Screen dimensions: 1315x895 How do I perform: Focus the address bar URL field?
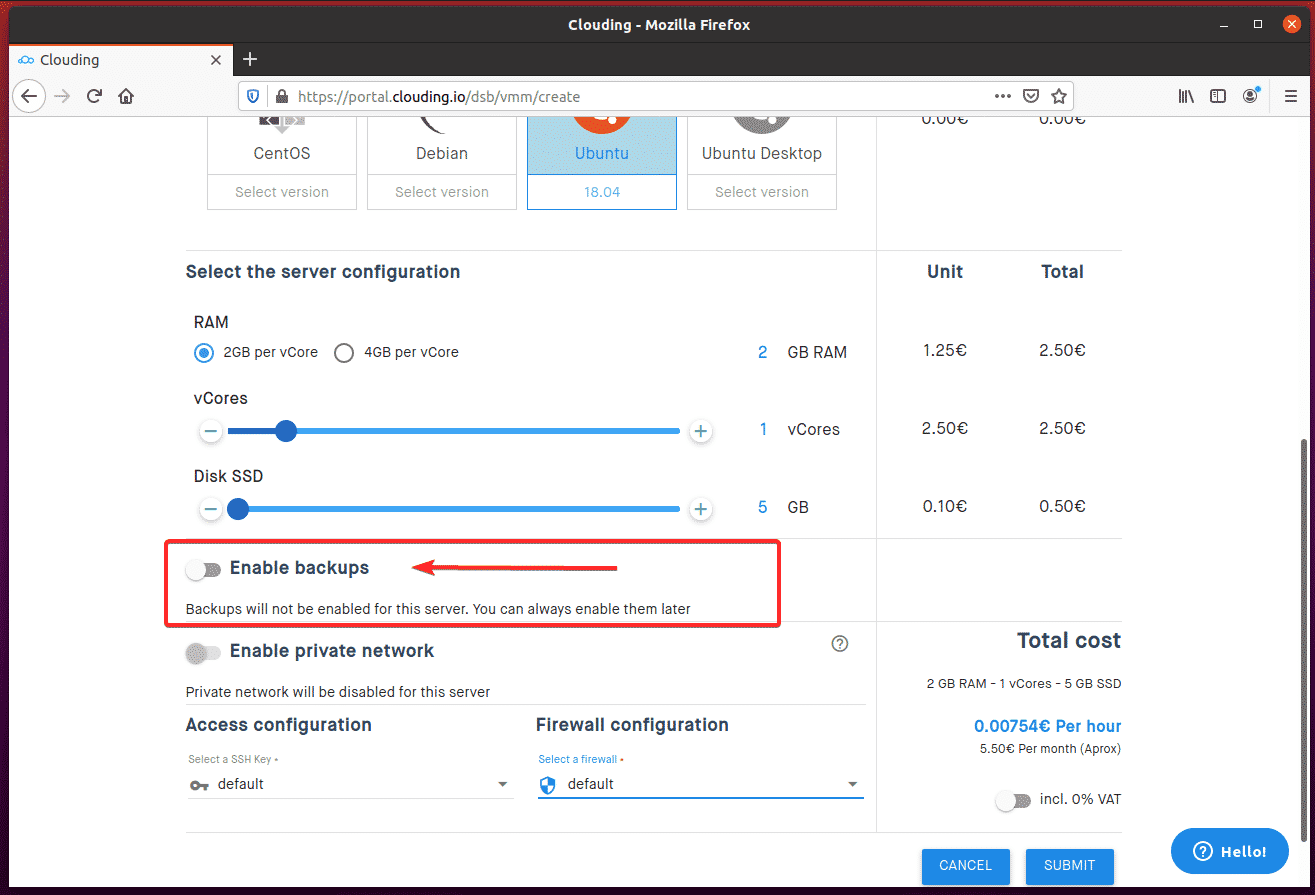(640, 97)
